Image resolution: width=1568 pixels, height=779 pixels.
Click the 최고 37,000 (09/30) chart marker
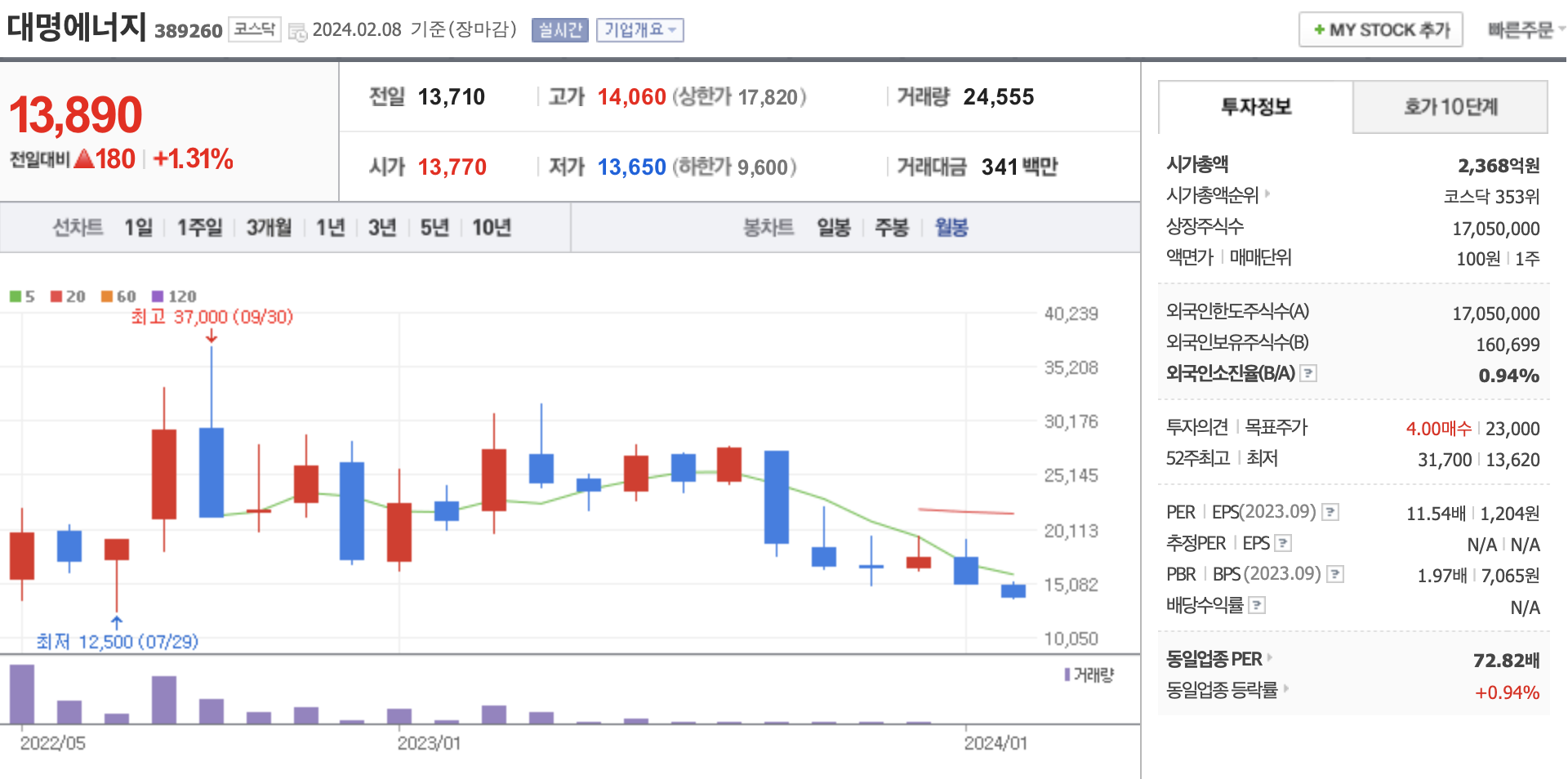pyautogui.click(x=212, y=317)
